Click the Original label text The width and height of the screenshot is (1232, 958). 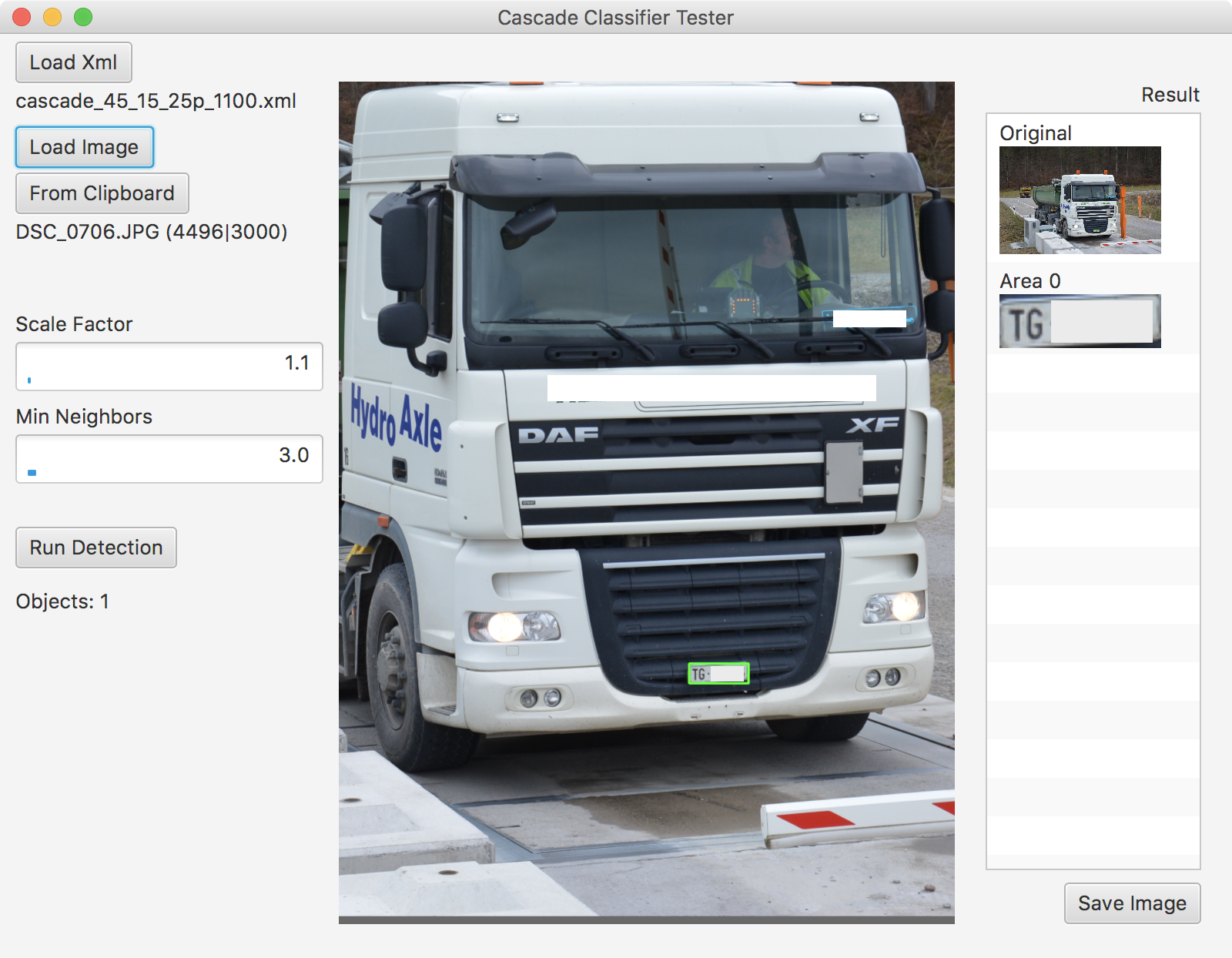[1036, 133]
